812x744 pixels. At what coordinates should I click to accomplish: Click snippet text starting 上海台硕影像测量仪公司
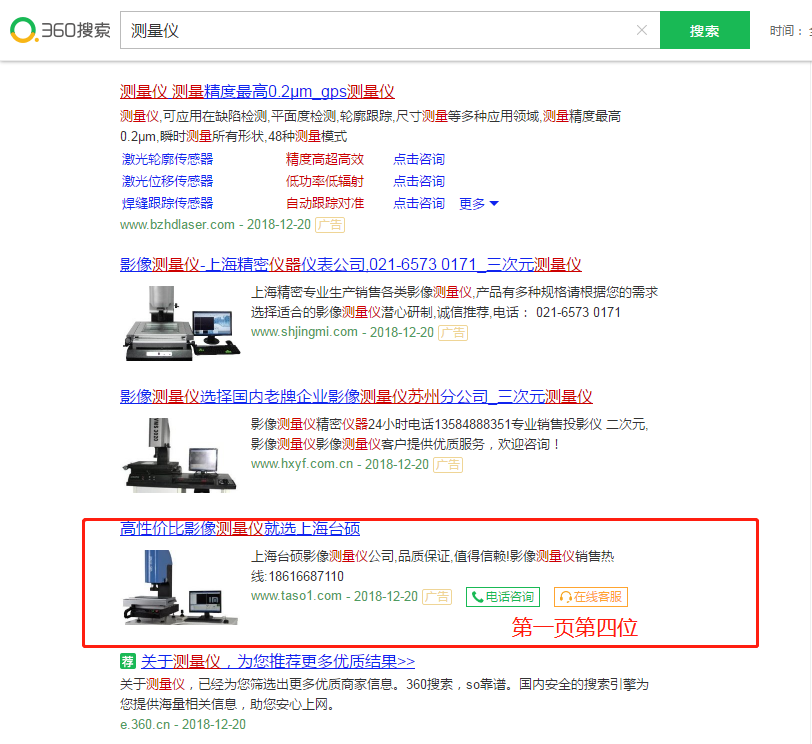click(x=432, y=566)
